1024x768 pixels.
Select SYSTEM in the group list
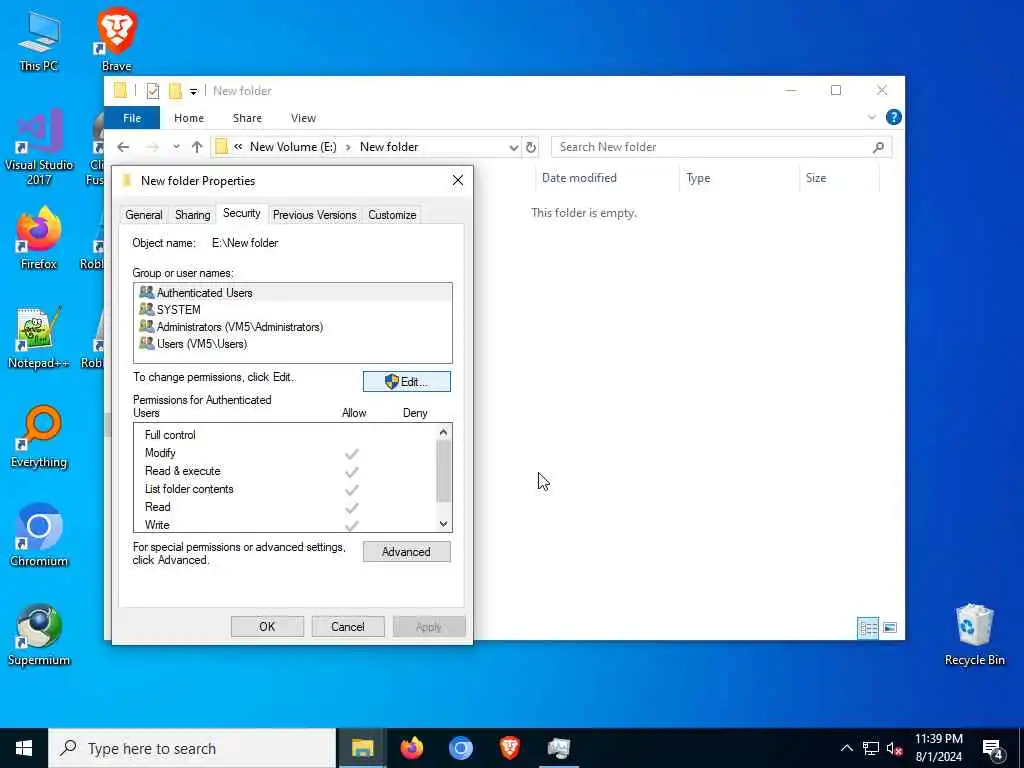[x=293, y=310]
